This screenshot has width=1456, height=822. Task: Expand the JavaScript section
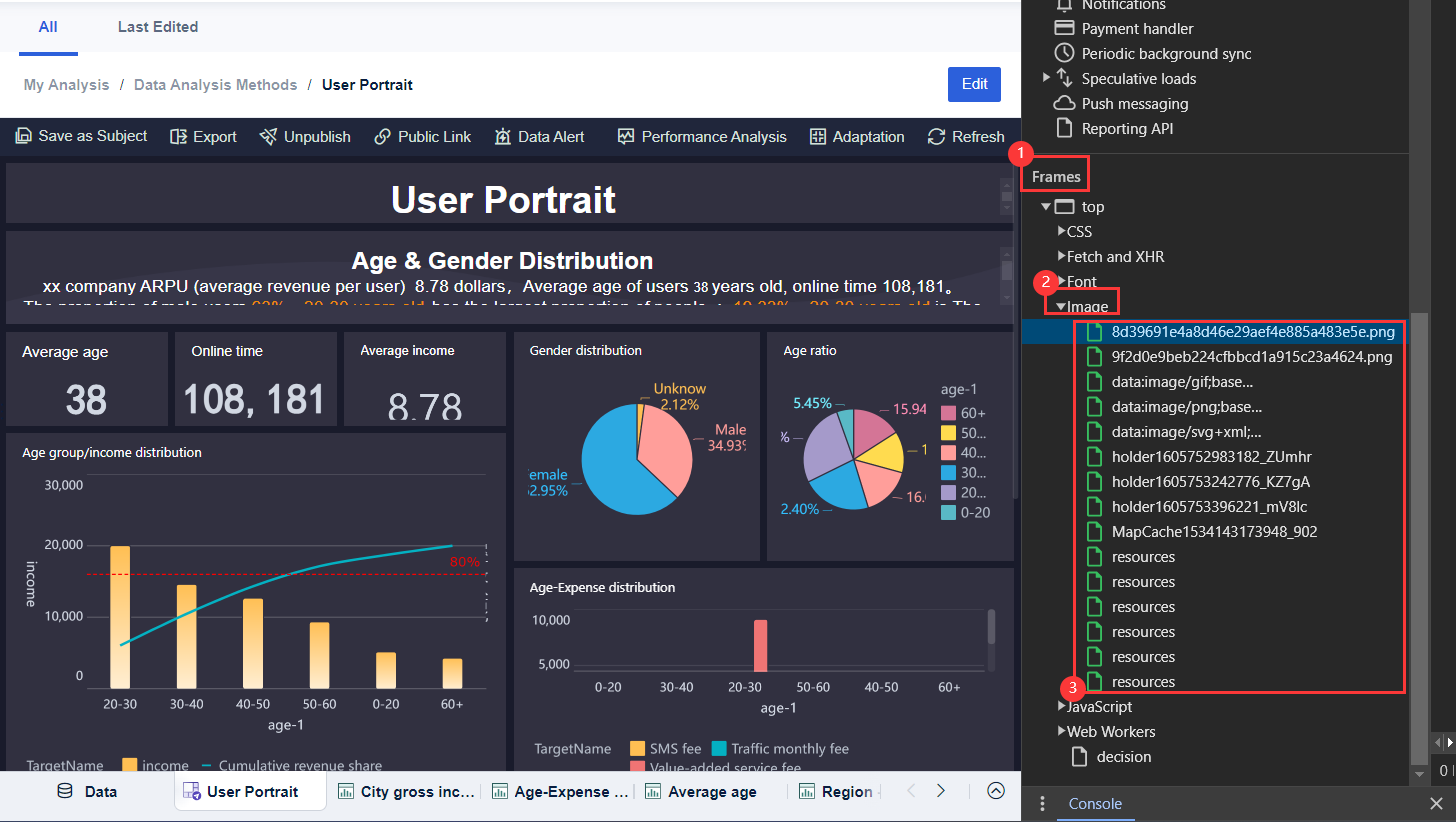tap(1062, 706)
